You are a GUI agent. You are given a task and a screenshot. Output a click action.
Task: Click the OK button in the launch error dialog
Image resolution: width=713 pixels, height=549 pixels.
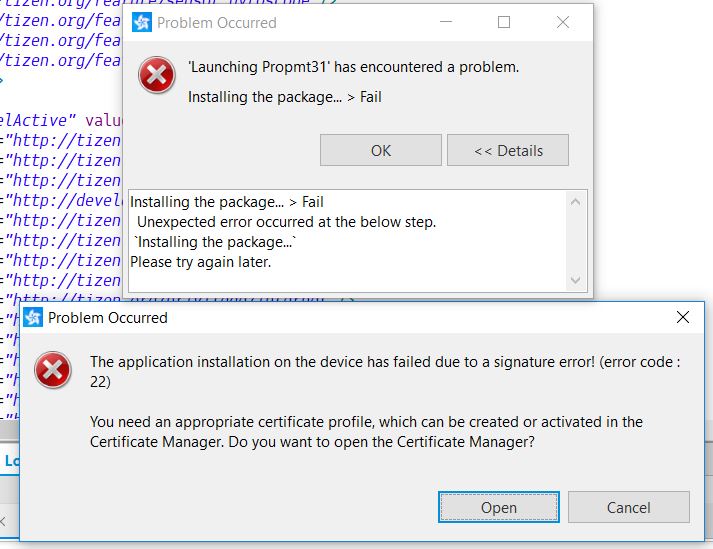380,150
